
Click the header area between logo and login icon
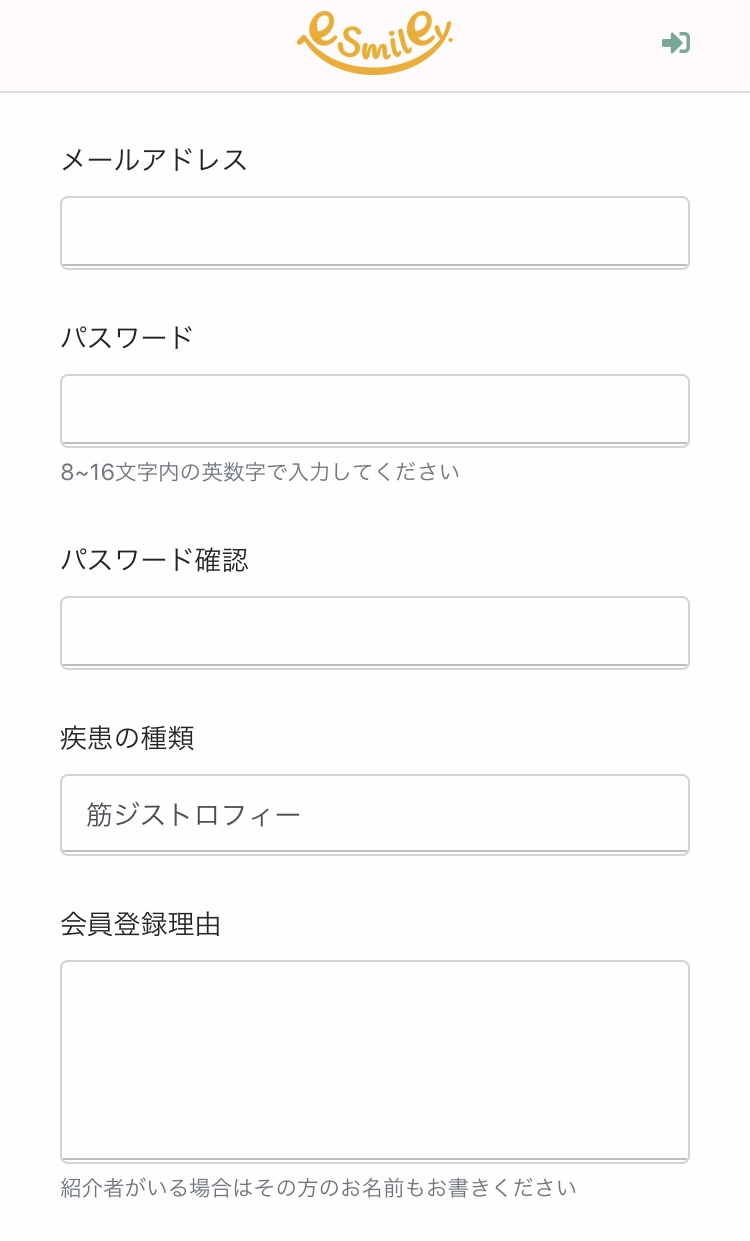(560, 45)
